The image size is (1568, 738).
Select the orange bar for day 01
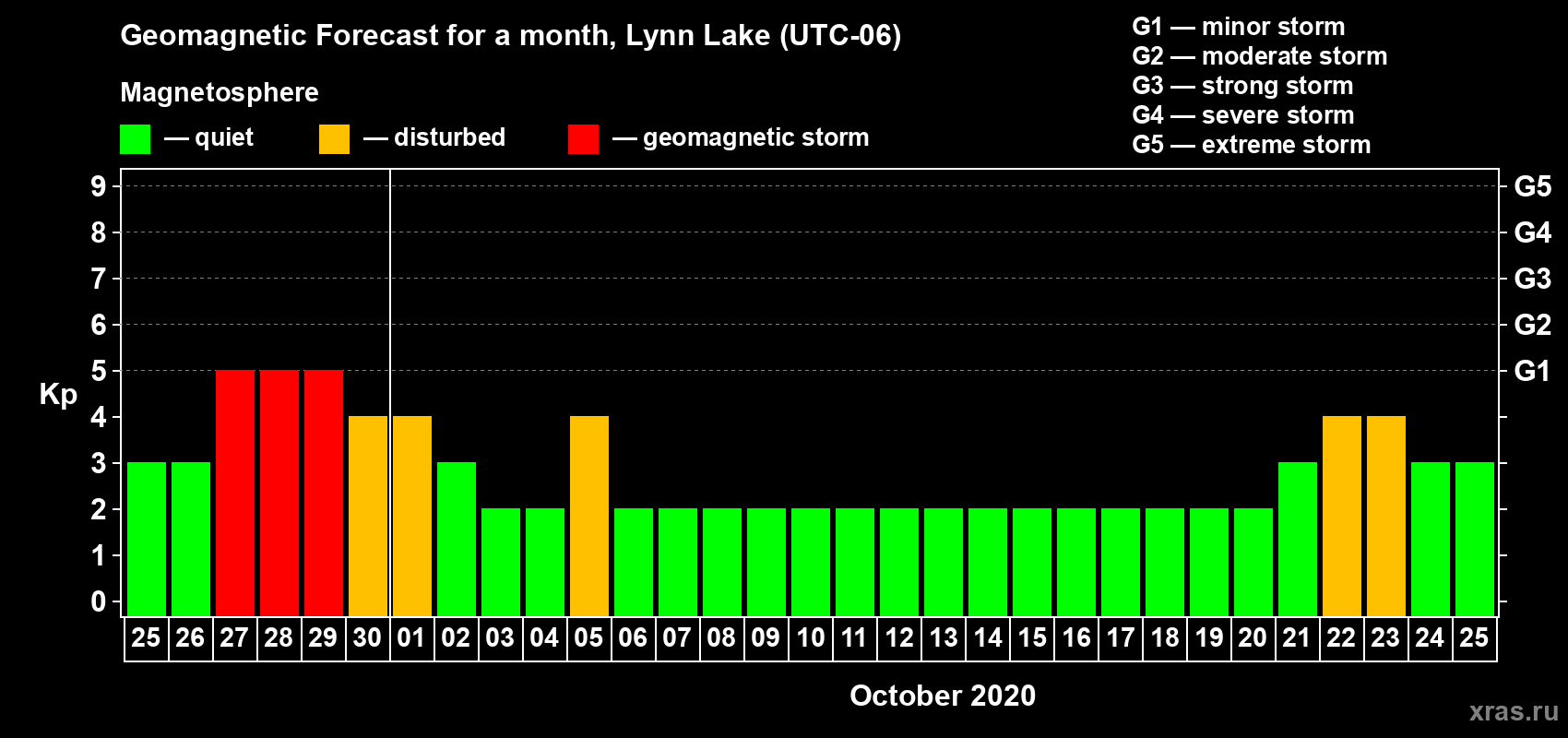pos(412,517)
